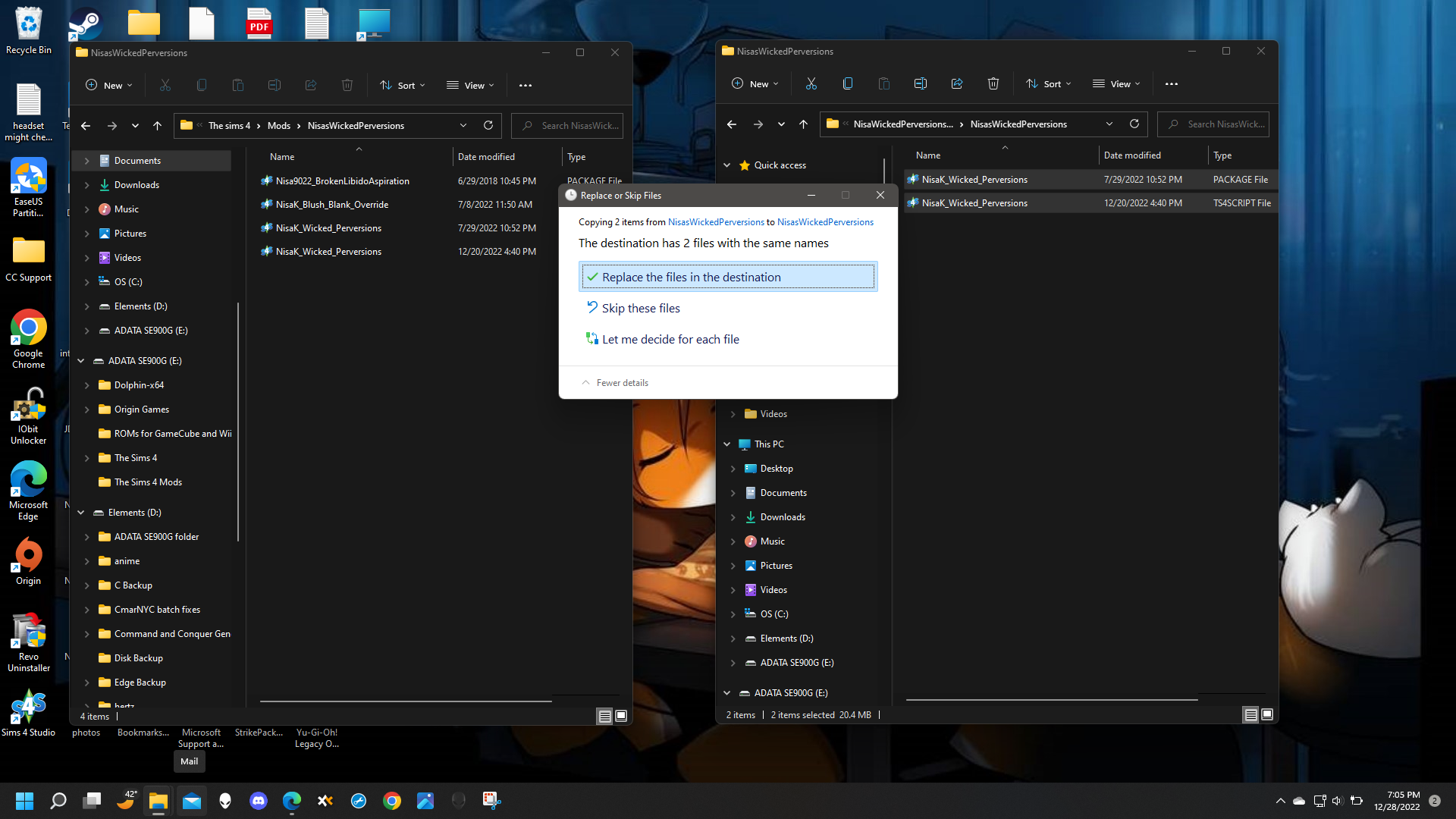1456x819 pixels.
Task: Click source NisasWickedPerversions link in dialog
Action: (x=716, y=222)
